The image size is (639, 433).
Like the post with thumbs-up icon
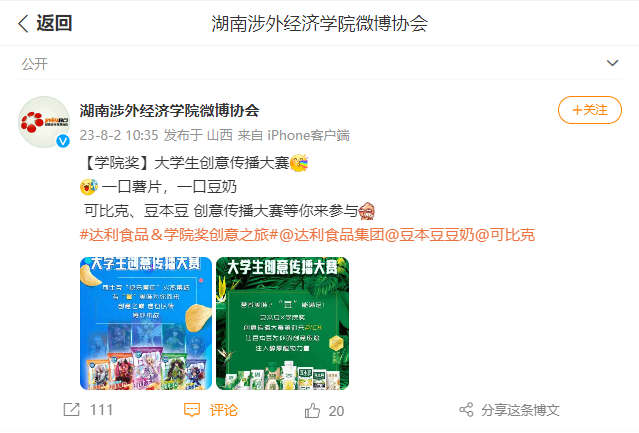312,410
